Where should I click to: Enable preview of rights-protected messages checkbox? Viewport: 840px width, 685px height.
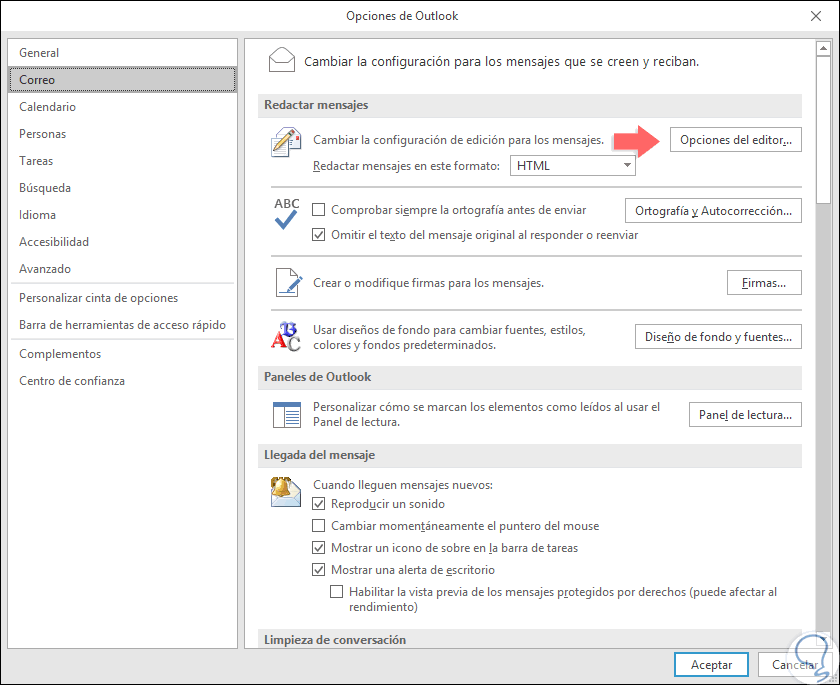point(336,591)
